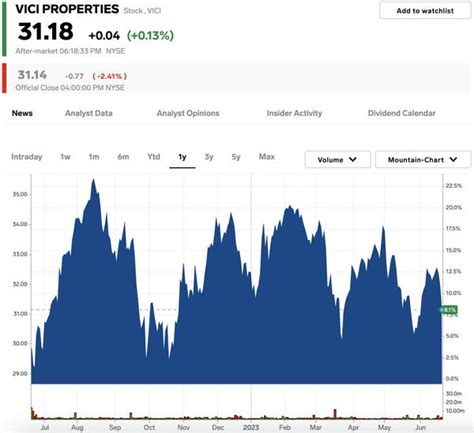Click the +0.13% change value
Image resolution: width=474 pixels, height=433 pixels.
150,35
